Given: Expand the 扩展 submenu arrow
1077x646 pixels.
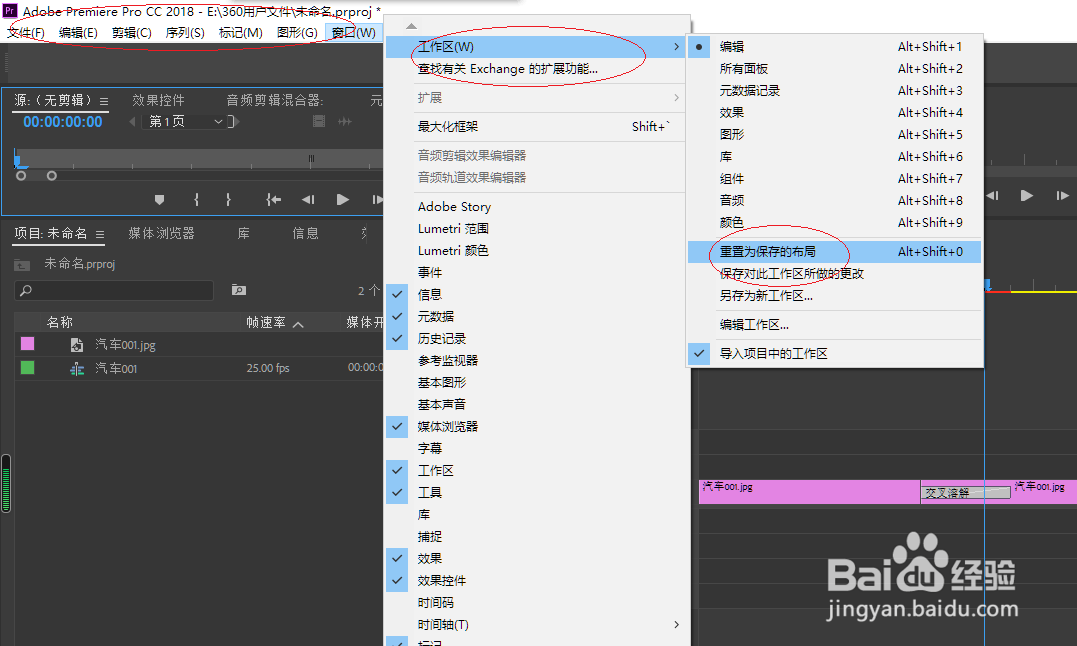Looking at the screenshot, I should coord(676,97).
